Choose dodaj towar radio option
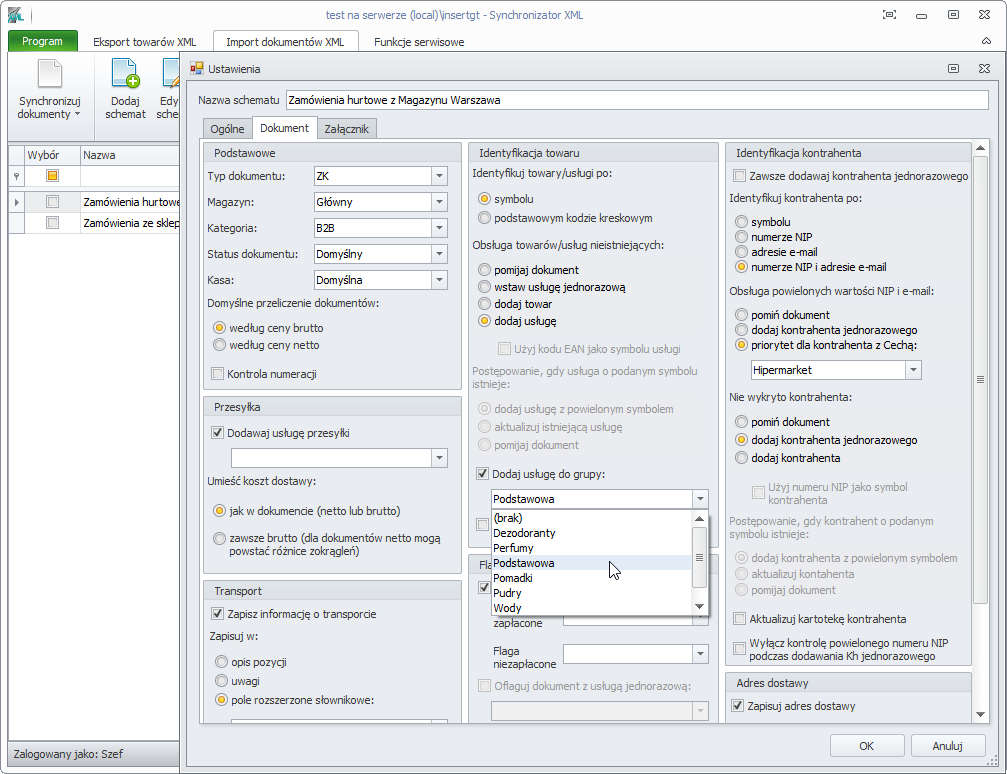This screenshot has width=1007, height=774. click(484, 304)
